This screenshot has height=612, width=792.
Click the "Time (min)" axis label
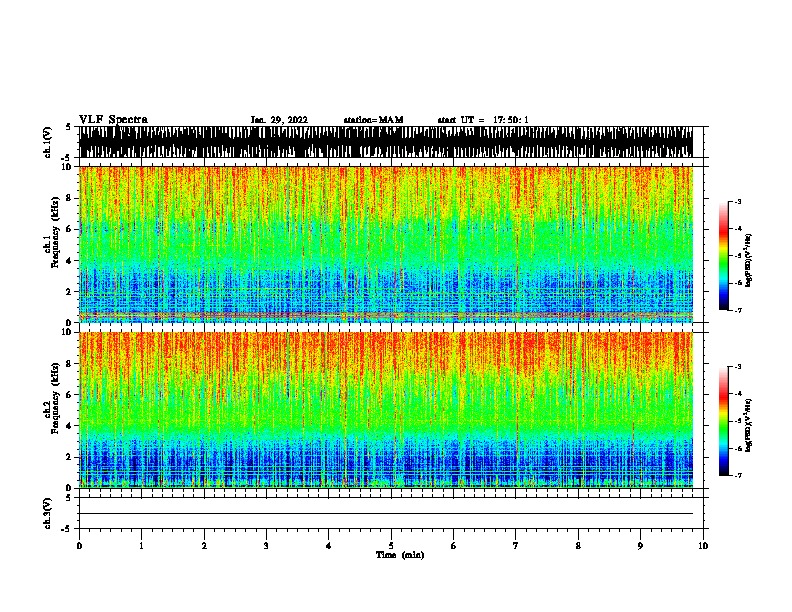point(400,555)
